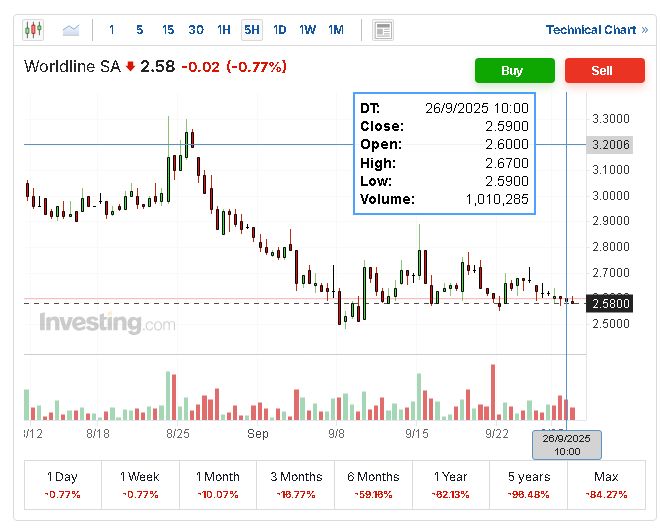Click the 9/22 date axis label
Viewport: 660px width, 529px height.
(497, 433)
